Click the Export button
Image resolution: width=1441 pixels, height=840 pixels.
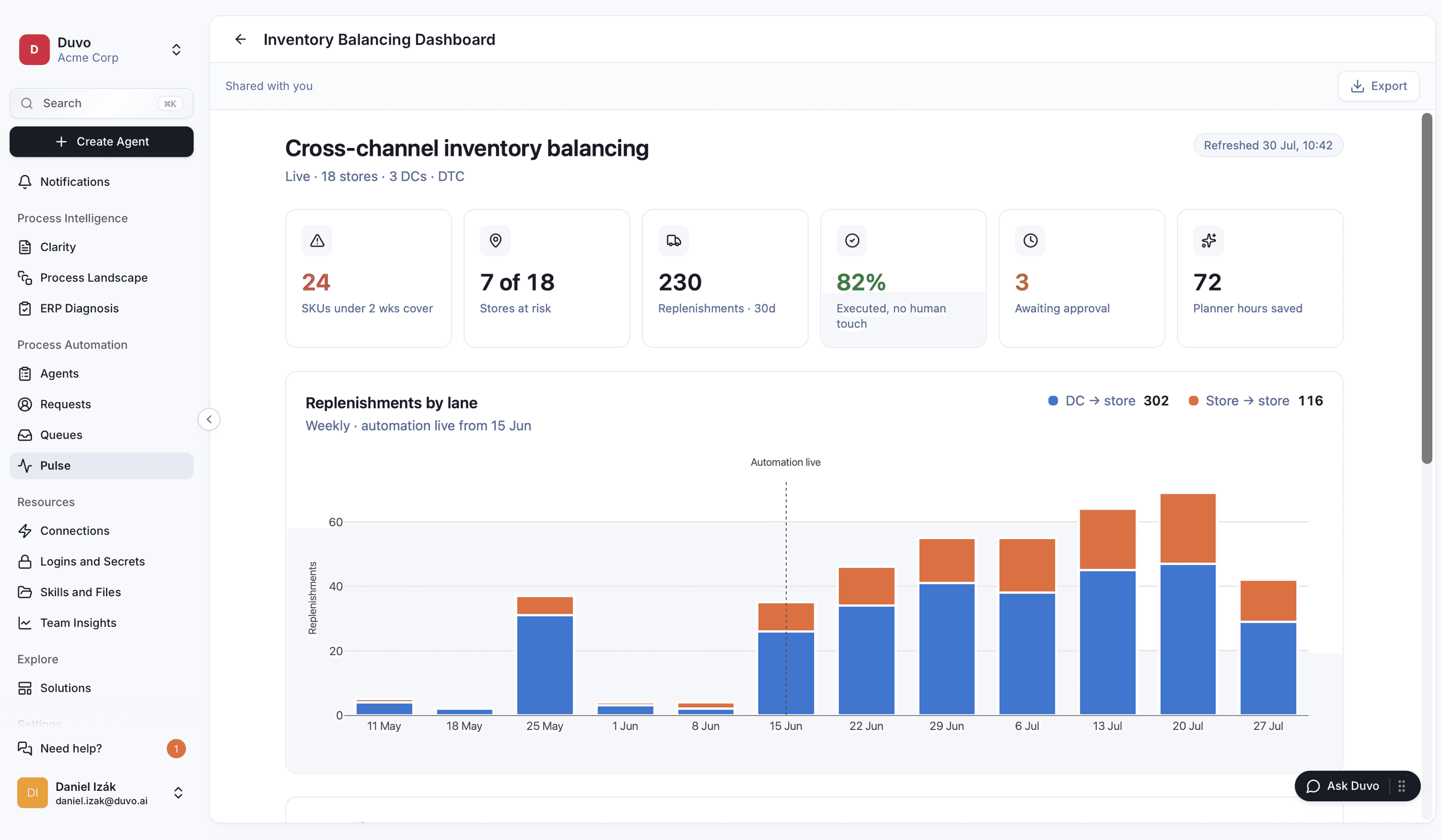(1379, 87)
